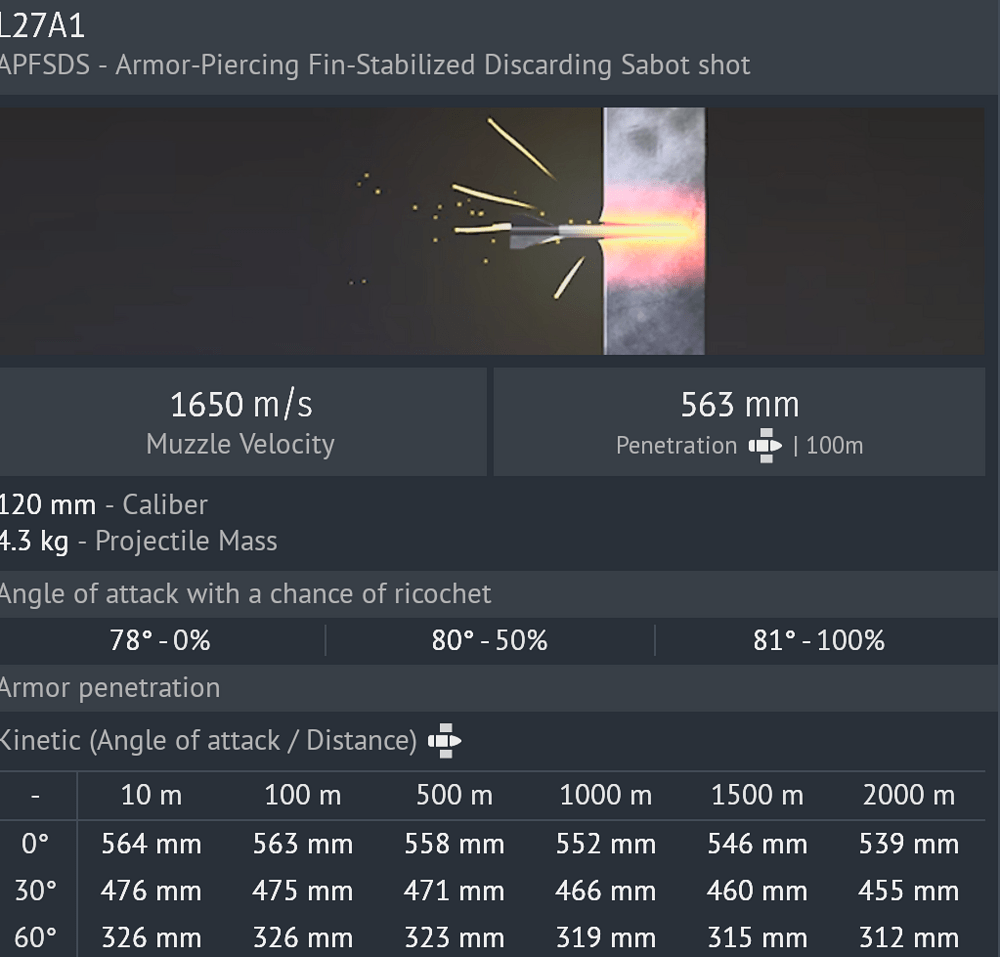The width and height of the screenshot is (1000, 957).
Task: Select the 563 mm Penetration panel
Action: 739,421
